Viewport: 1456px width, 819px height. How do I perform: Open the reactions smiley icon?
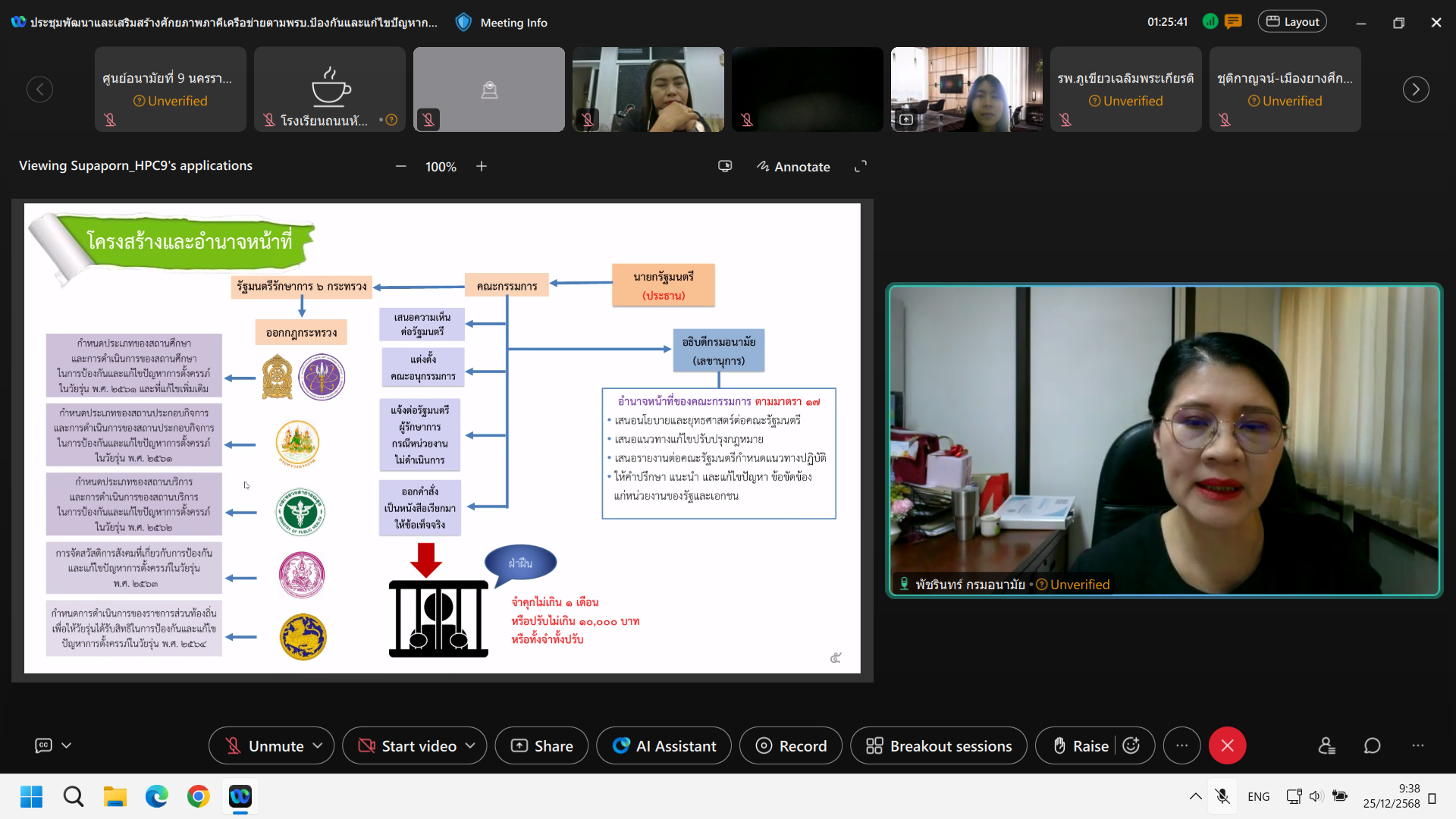[1131, 745]
